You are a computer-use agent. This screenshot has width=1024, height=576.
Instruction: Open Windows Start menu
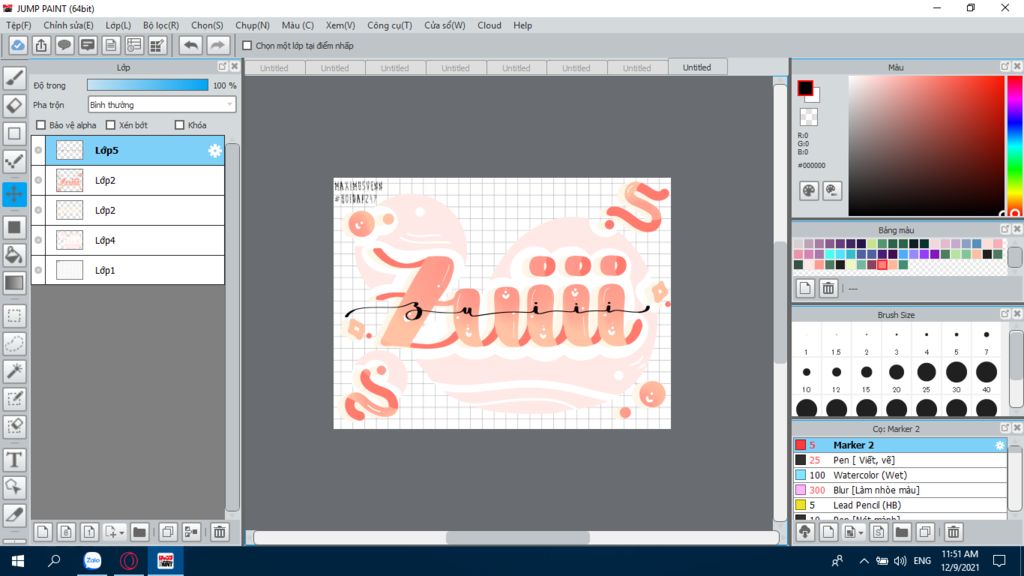(x=18, y=561)
